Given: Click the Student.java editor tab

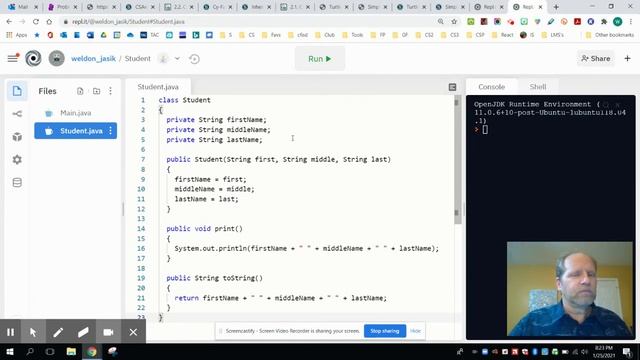Looking at the screenshot, I should pos(158,87).
